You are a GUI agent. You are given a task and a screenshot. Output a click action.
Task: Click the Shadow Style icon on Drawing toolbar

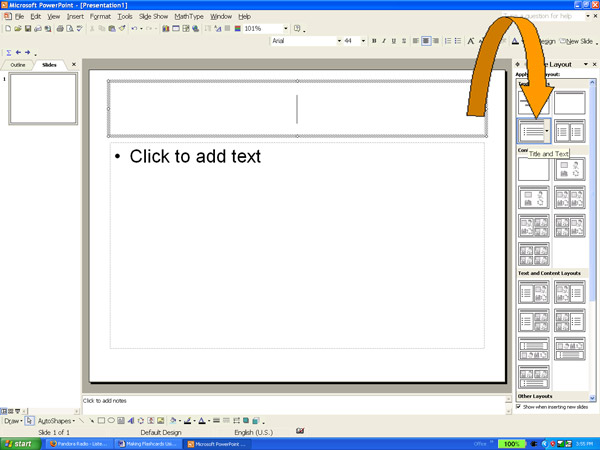(x=246, y=421)
